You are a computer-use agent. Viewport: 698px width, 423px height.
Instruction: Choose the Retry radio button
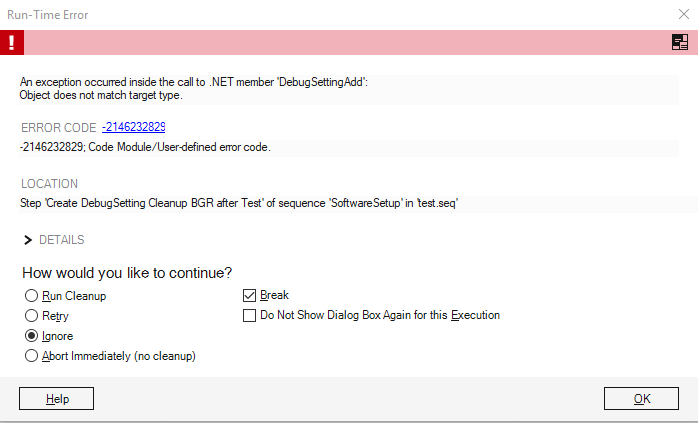tap(32, 316)
